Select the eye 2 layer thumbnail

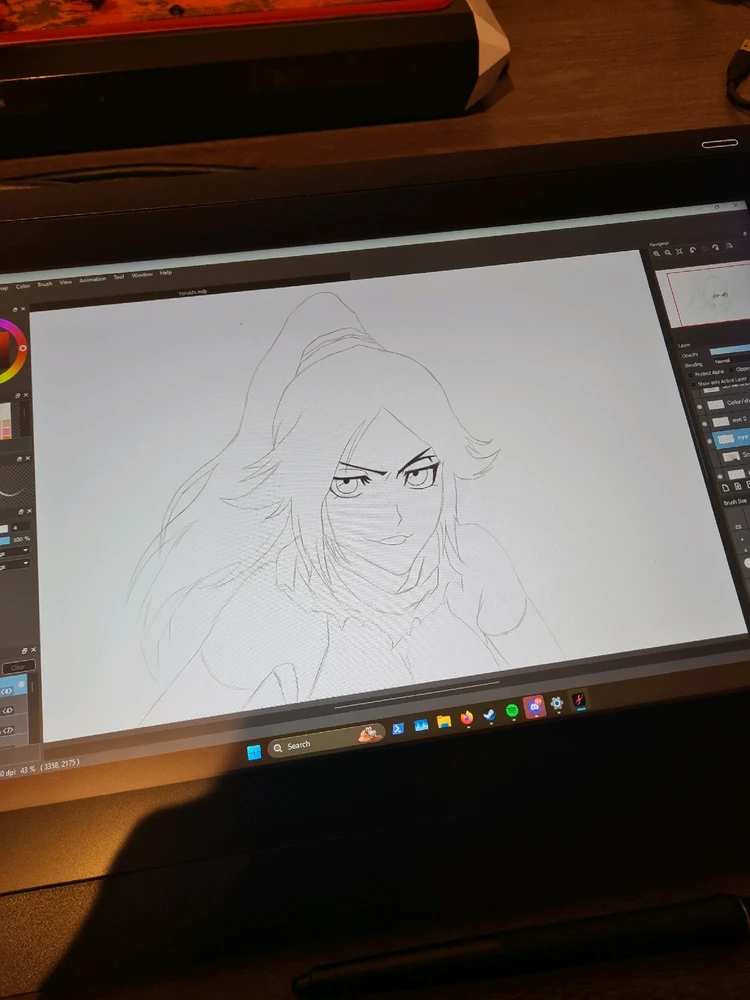click(x=721, y=422)
